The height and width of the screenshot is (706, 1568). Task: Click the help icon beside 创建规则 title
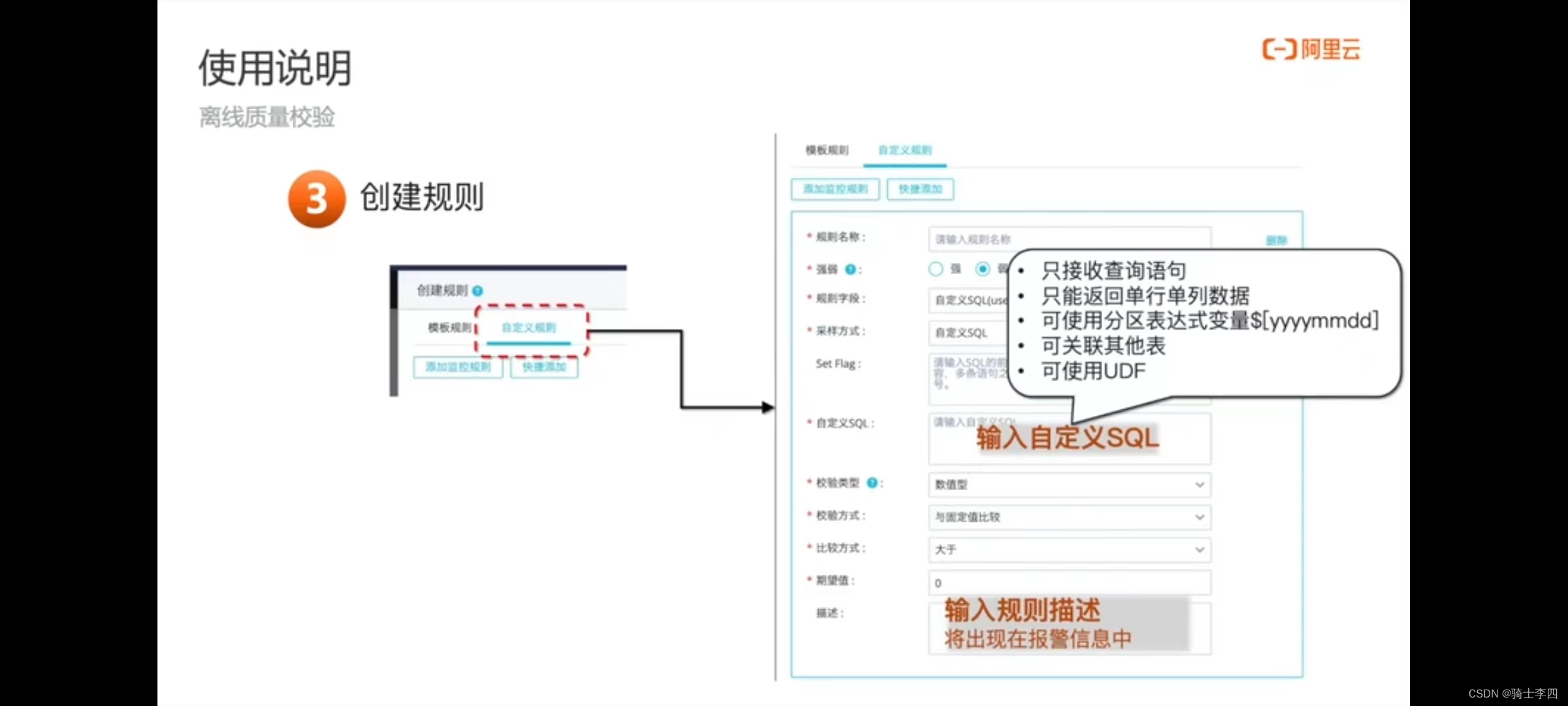click(478, 291)
